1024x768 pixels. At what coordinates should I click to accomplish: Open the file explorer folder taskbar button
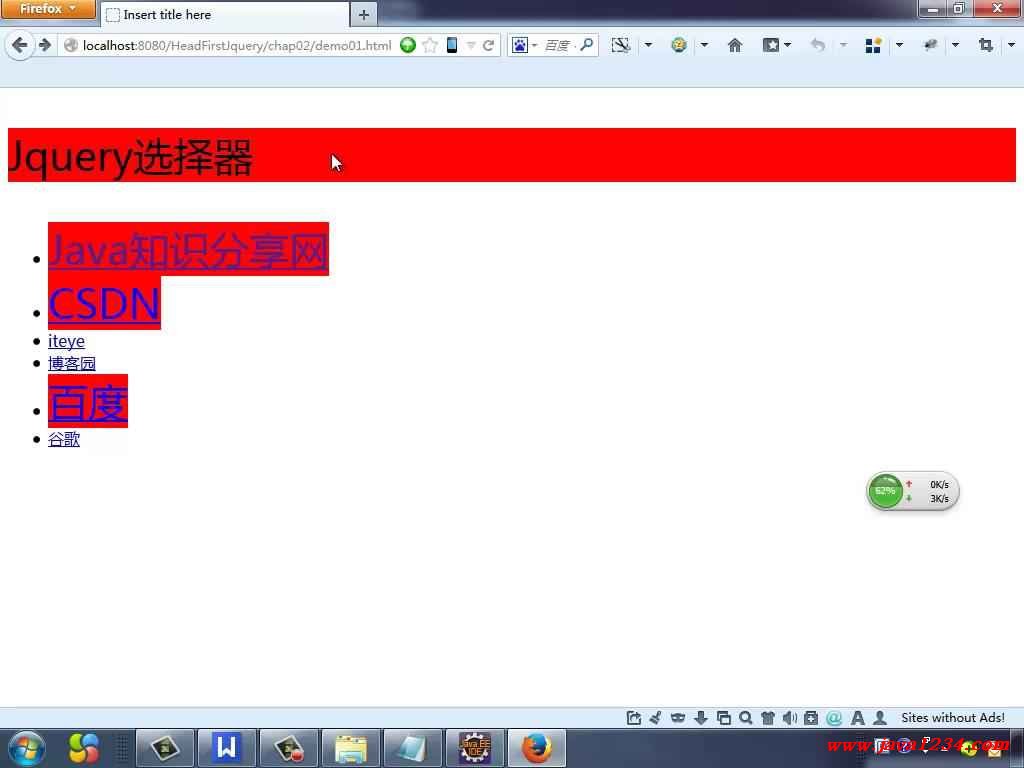click(351, 748)
